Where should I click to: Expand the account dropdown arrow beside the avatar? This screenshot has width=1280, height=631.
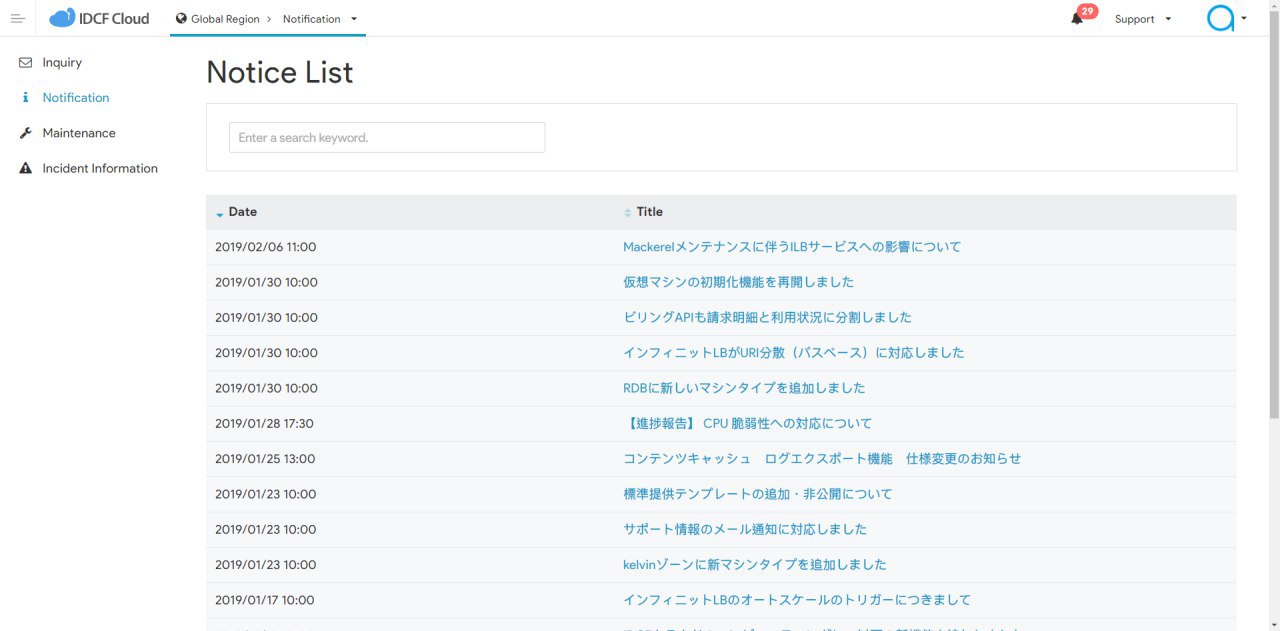coord(1244,18)
